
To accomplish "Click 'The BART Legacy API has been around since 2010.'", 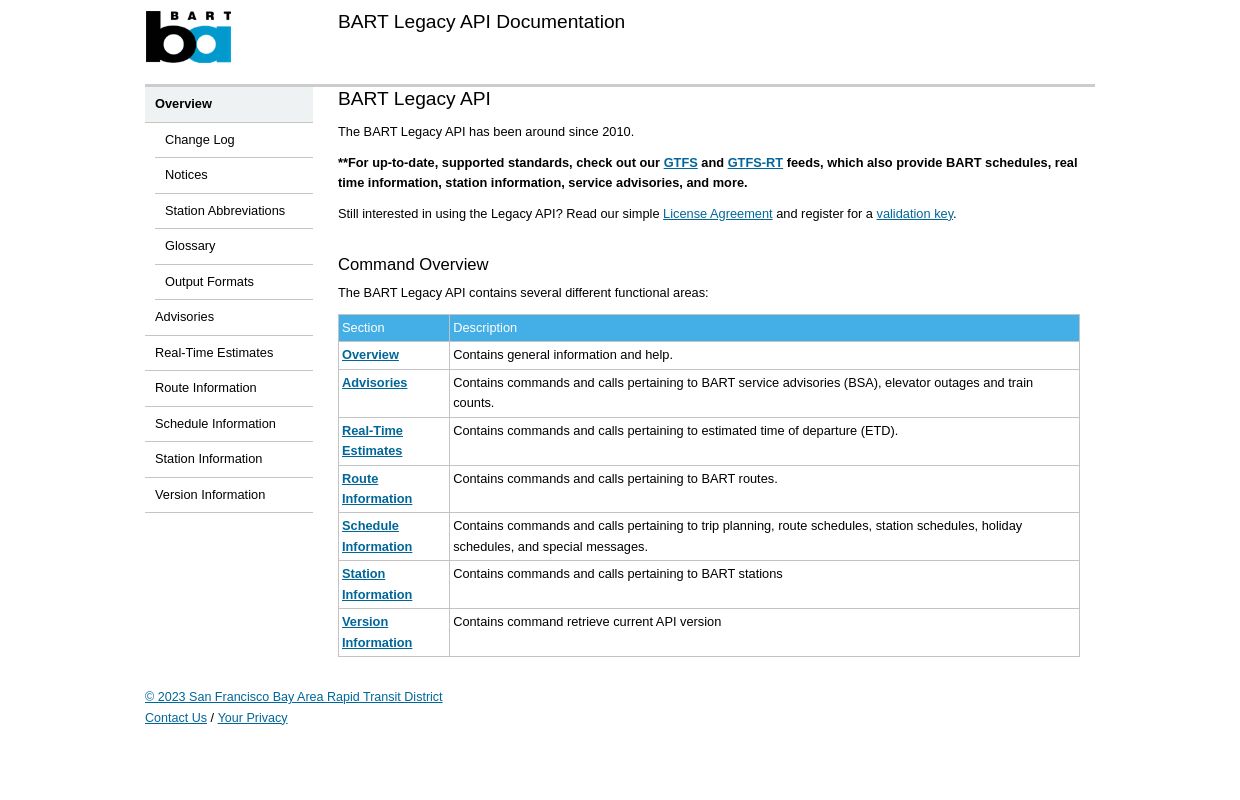I will [x=486, y=132].
